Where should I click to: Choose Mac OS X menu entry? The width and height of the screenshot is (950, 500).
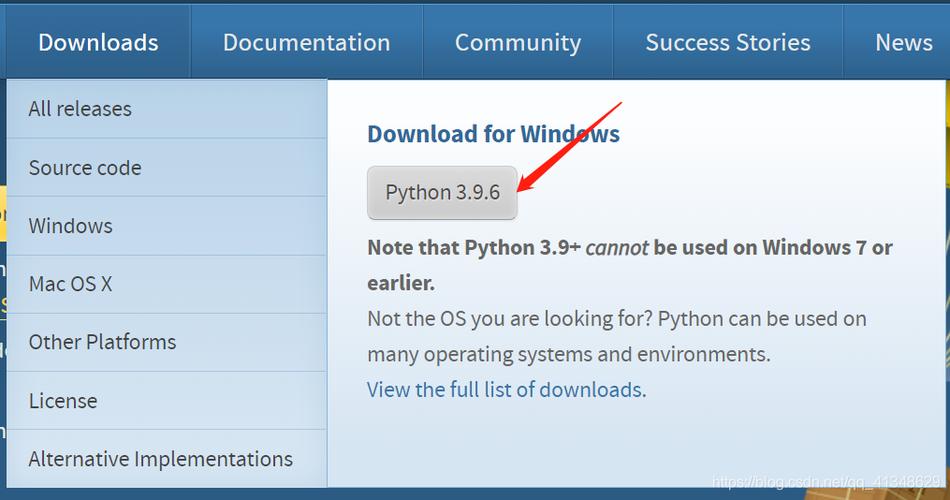click(x=167, y=284)
